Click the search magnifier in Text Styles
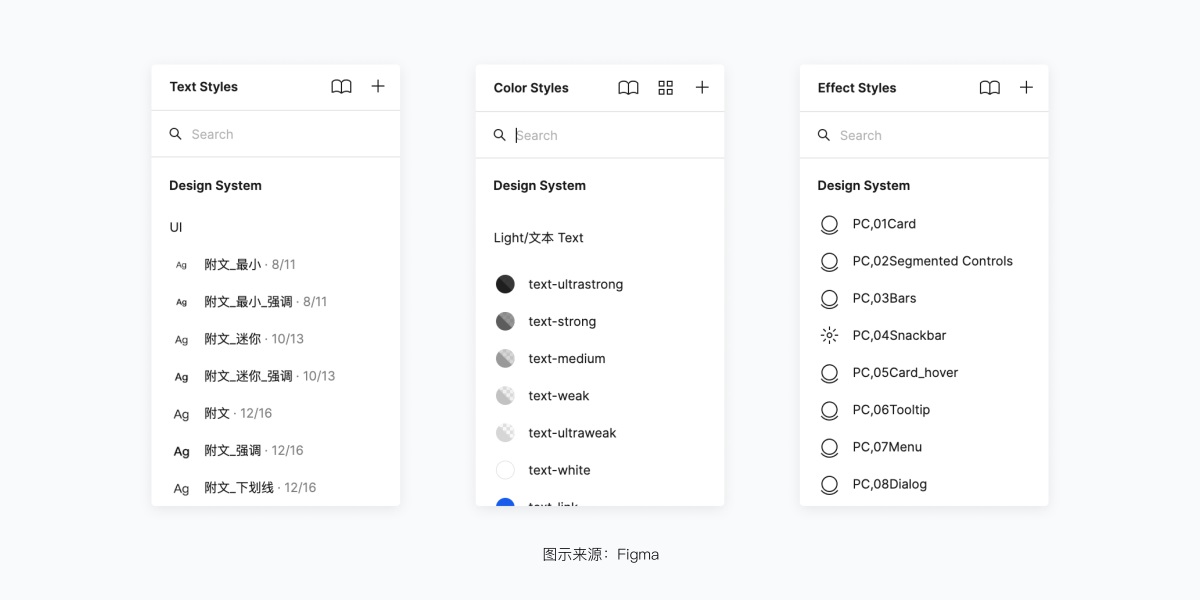 coord(176,134)
